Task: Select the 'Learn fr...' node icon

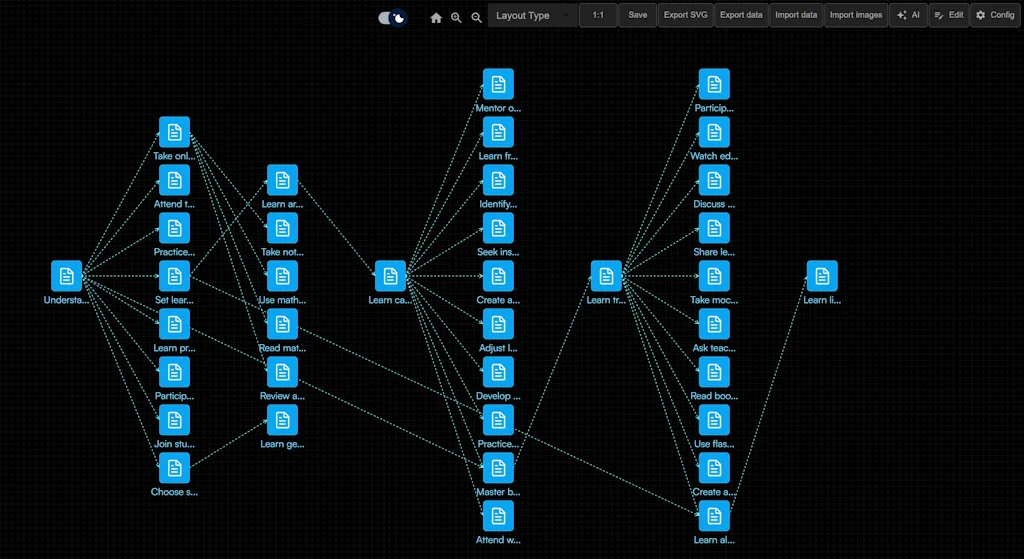Action: 498,132
